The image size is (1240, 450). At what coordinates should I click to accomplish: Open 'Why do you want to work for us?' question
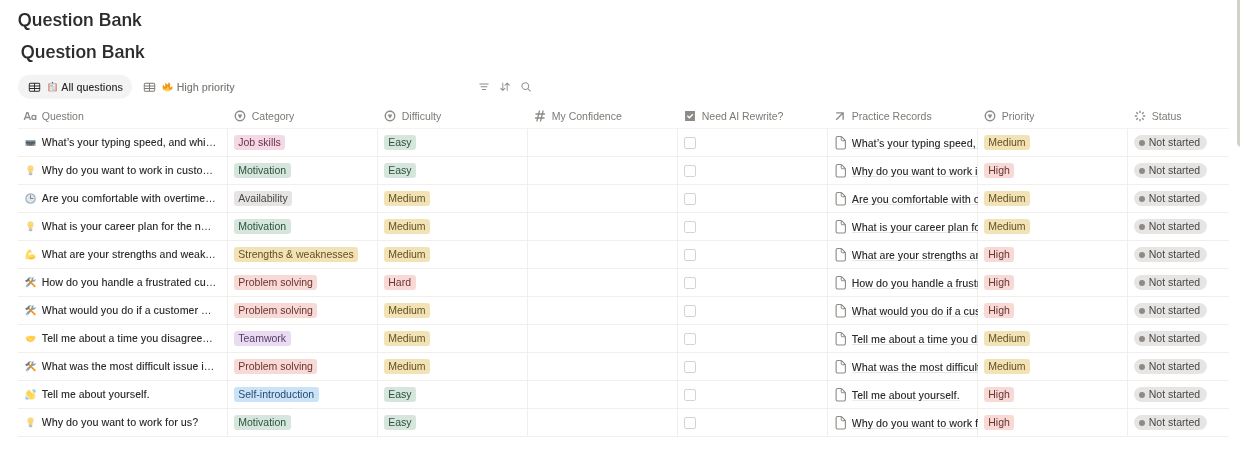tap(120, 423)
